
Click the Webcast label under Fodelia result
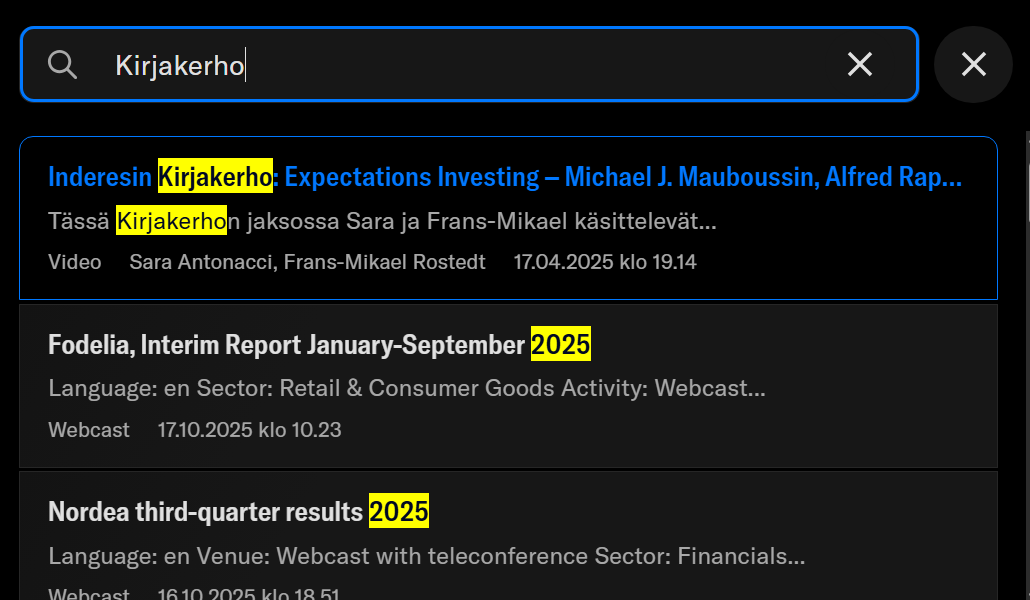(x=89, y=430)
